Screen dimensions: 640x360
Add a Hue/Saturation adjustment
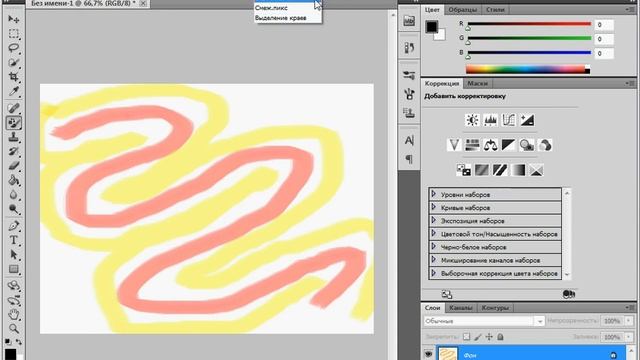click(x=472, y=145)
